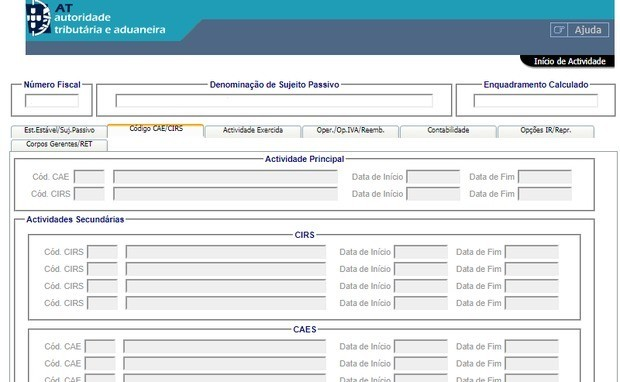Select Data de Fim for principal Cód. CAE
The width and height of the screenshot is (620, 382).
[545, 177]
